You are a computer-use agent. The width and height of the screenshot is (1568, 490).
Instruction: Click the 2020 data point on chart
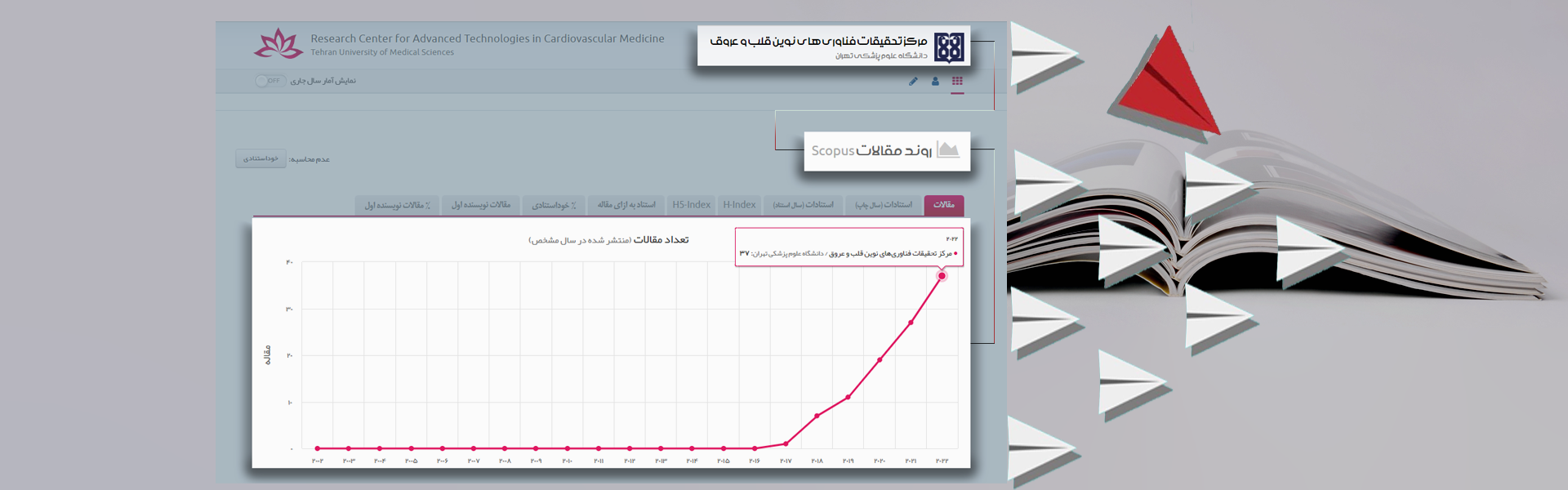(x=880, y=360)
